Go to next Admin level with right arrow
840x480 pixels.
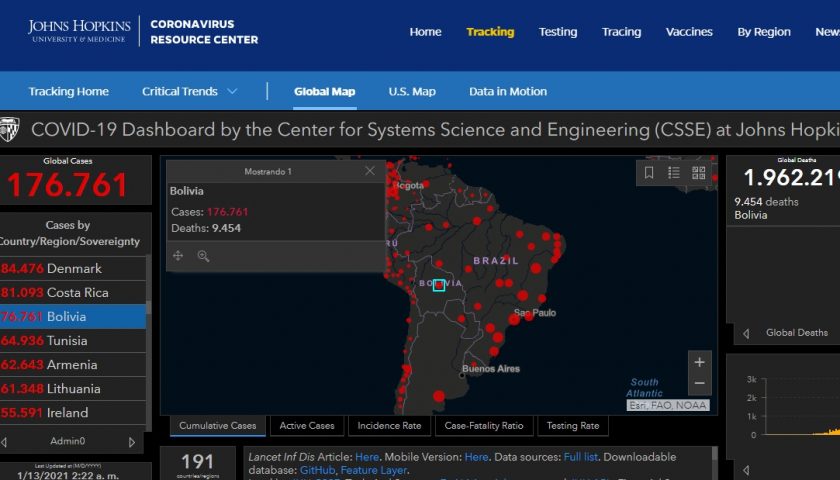point(131,441)
